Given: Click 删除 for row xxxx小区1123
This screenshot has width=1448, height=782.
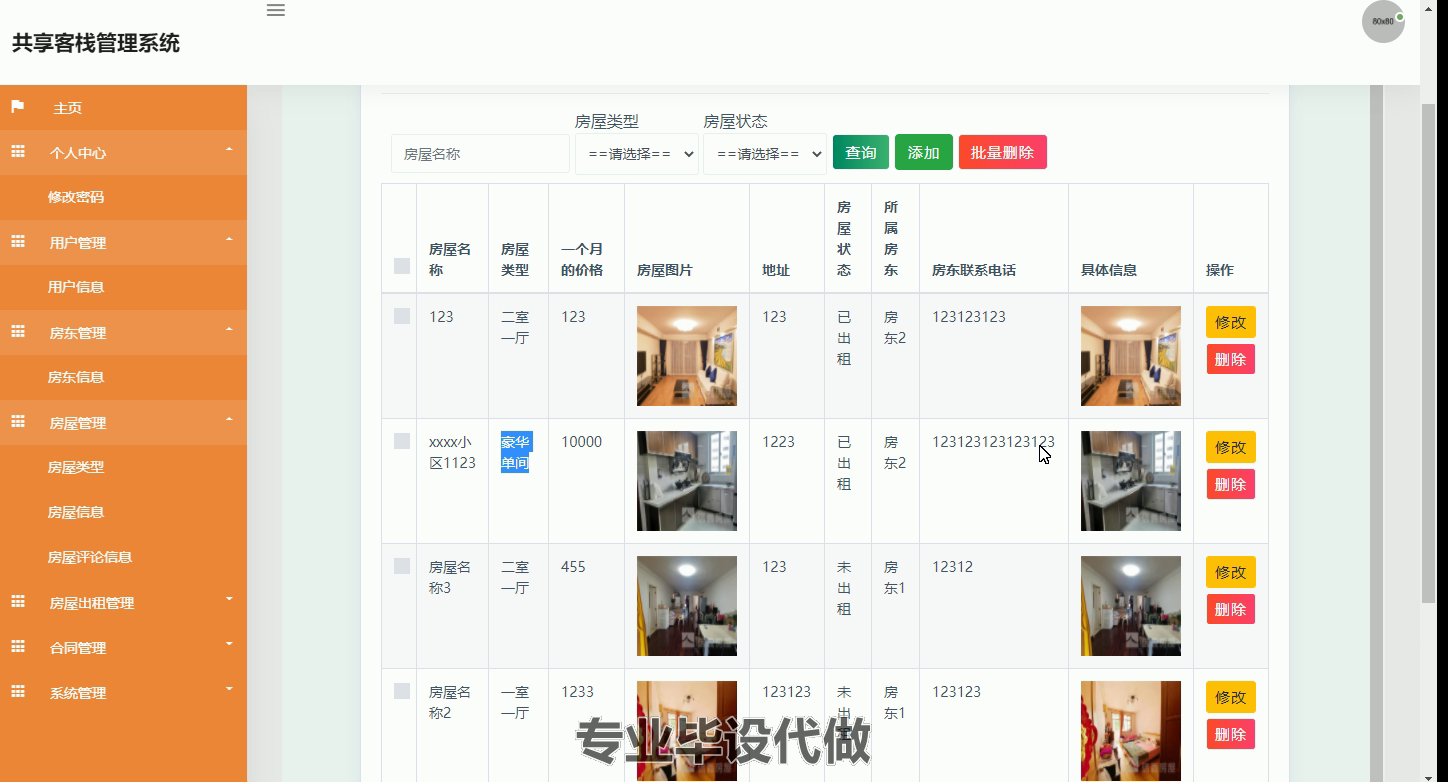Looking at the screenshot, I should click(1231, 484).
